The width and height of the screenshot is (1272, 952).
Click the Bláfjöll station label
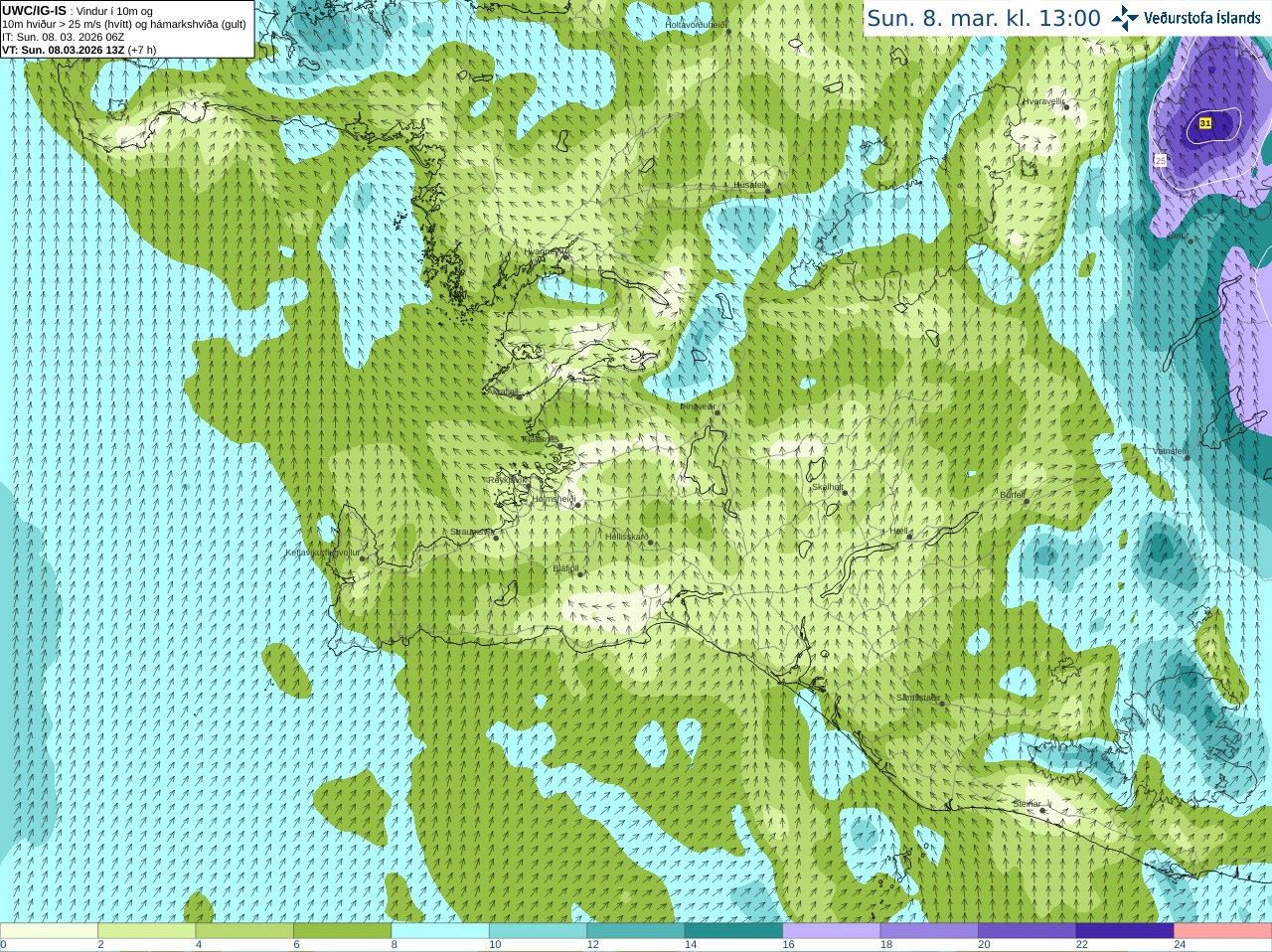[x=565, y=568]
